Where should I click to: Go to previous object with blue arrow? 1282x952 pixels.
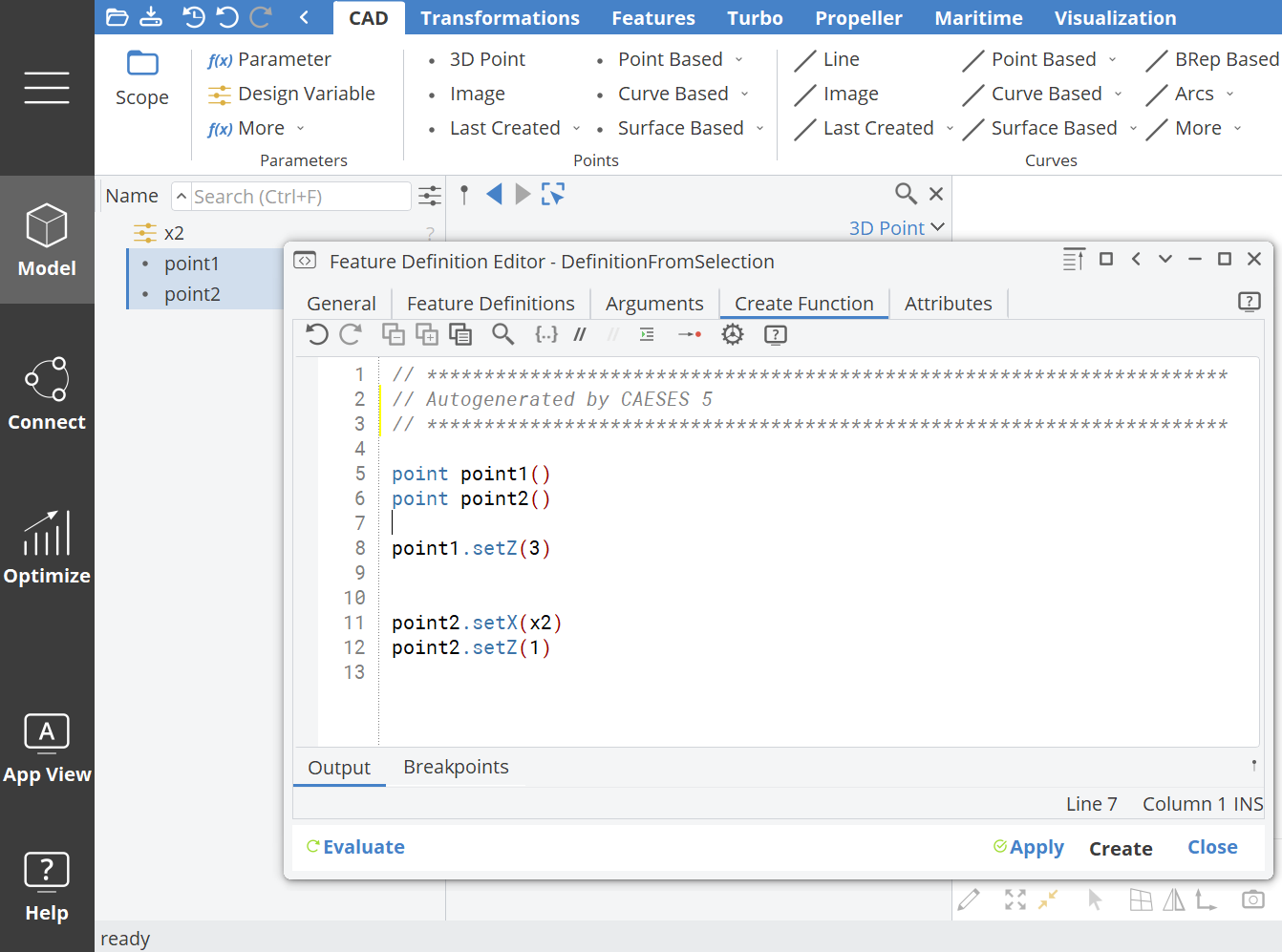[x=494, y=195]
